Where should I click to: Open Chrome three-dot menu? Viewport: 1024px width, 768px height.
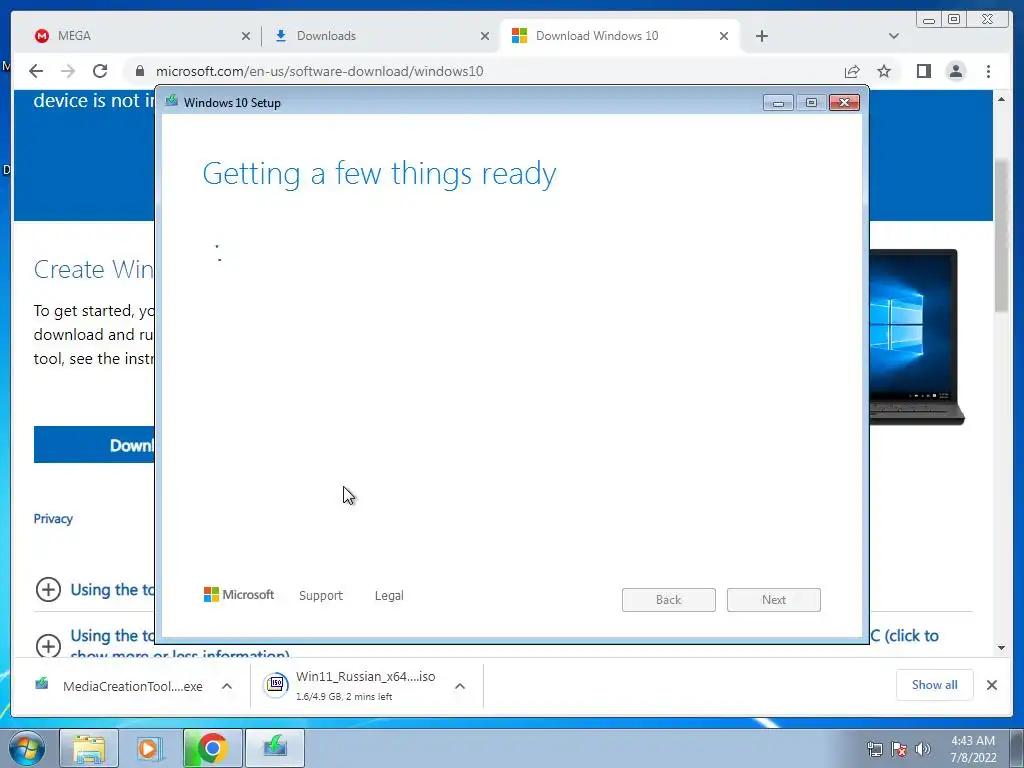pos(988,71)
